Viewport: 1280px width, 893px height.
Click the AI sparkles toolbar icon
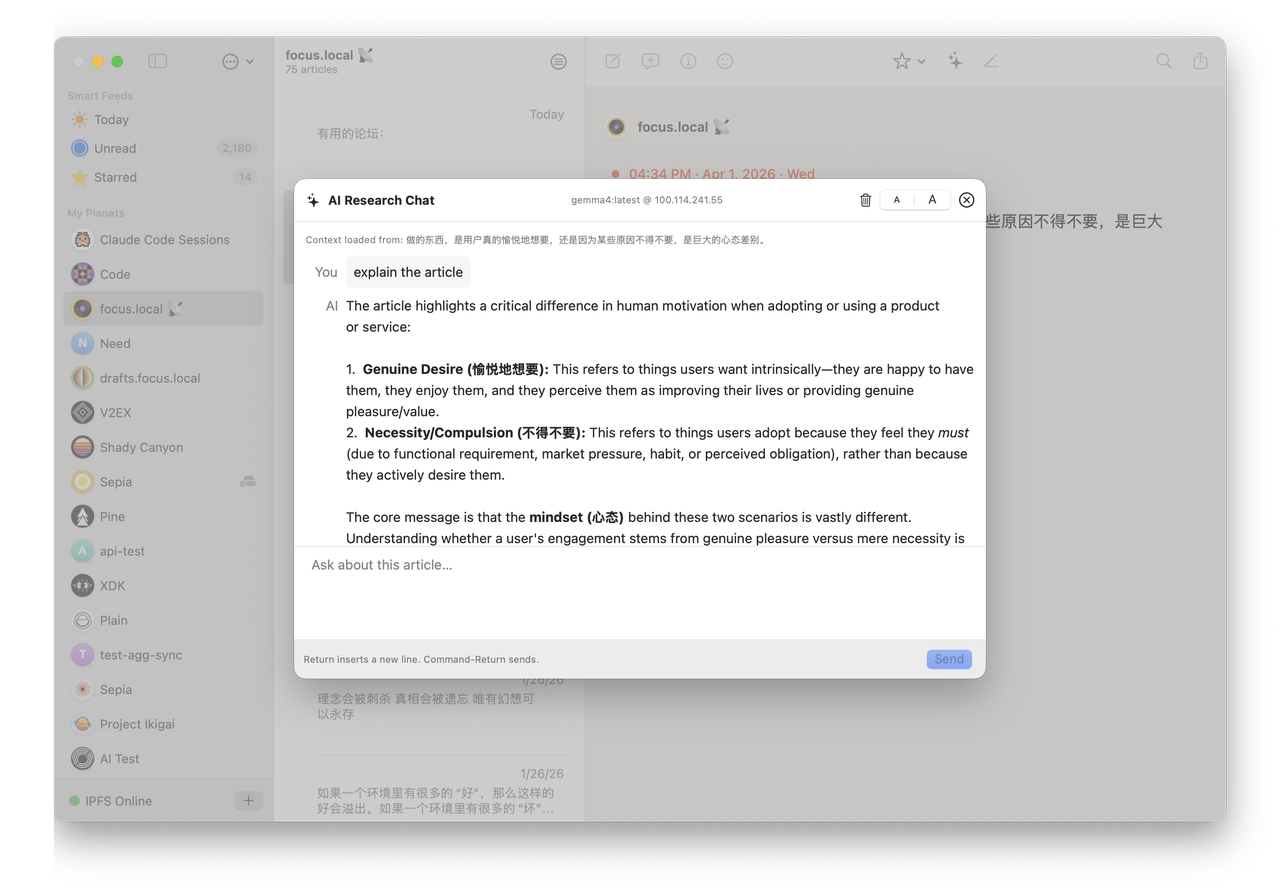(x=955, y=61)
